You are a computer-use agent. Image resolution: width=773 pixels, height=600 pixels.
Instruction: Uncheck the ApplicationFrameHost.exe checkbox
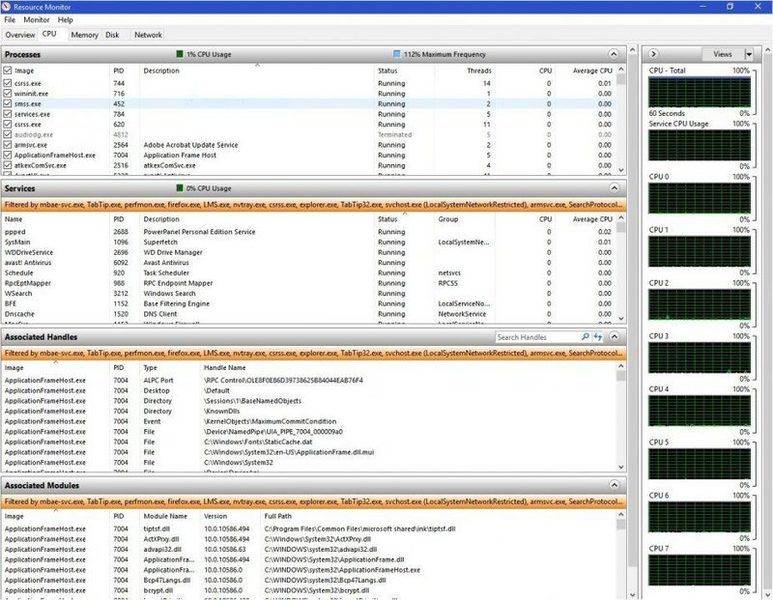click(x=7, y=155)
